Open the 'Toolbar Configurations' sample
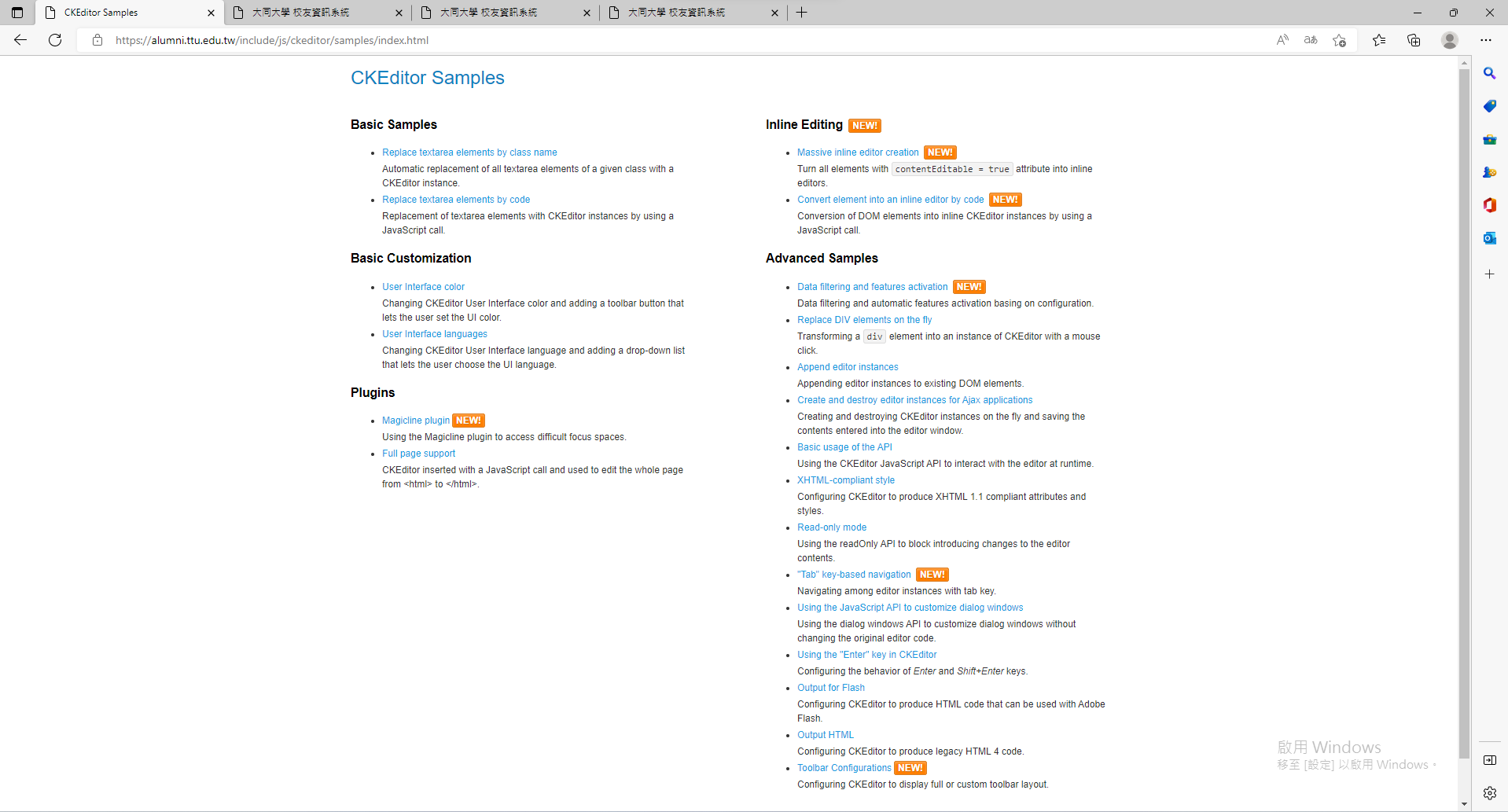1508x812 pixels. click(x=844, y=768)
